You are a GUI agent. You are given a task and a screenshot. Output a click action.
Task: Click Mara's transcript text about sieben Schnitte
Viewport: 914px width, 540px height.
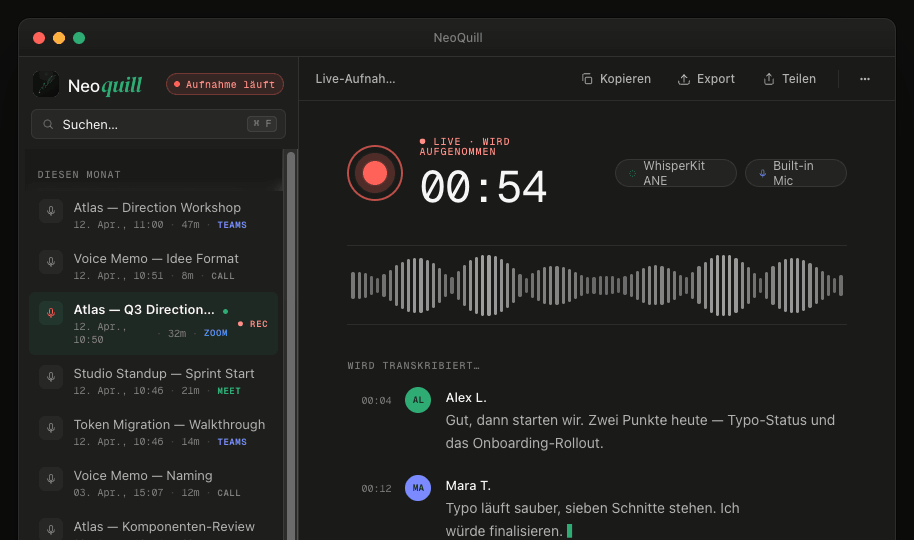tap(592, 520)
